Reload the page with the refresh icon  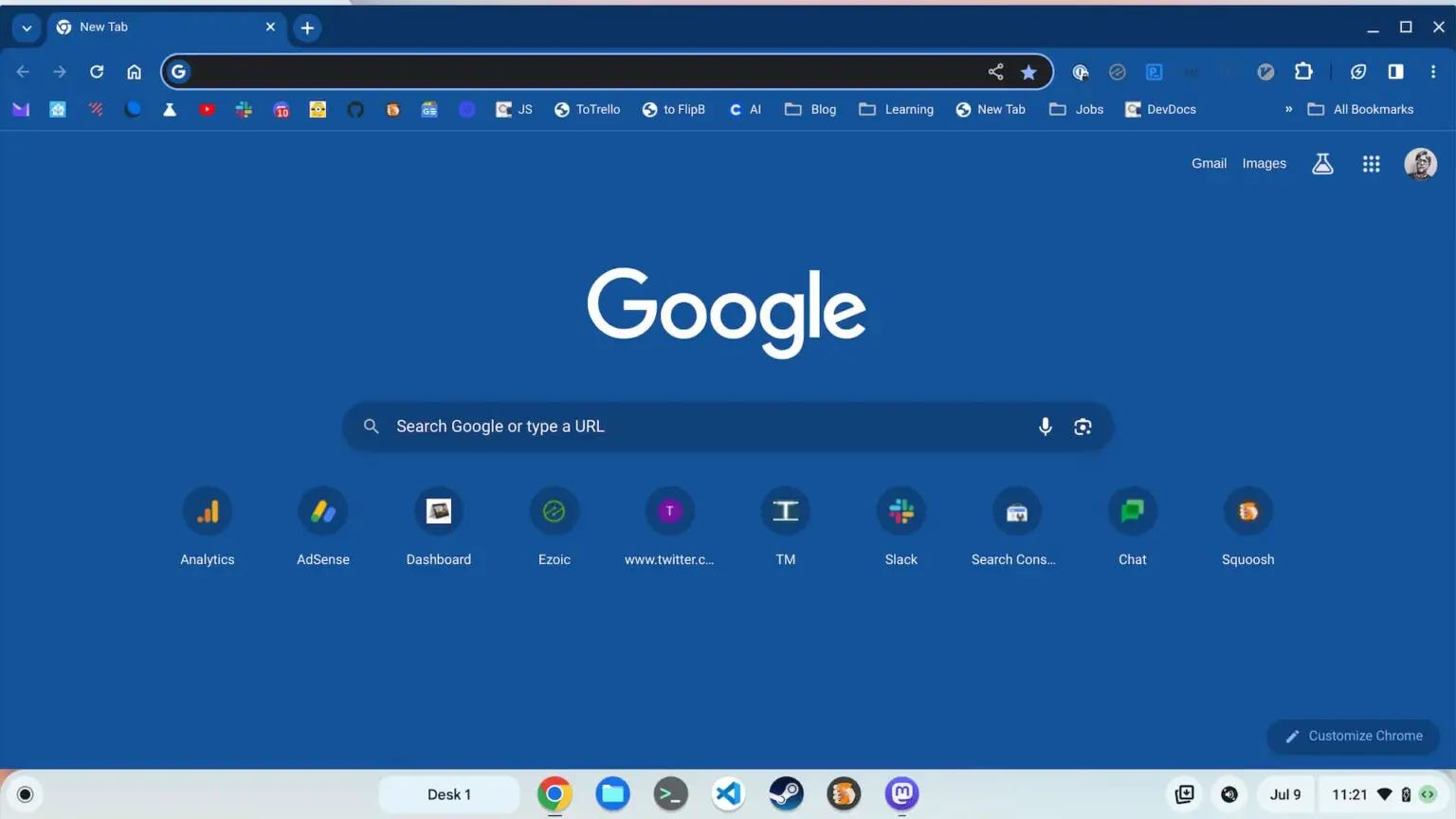click(x=97, y=72)
